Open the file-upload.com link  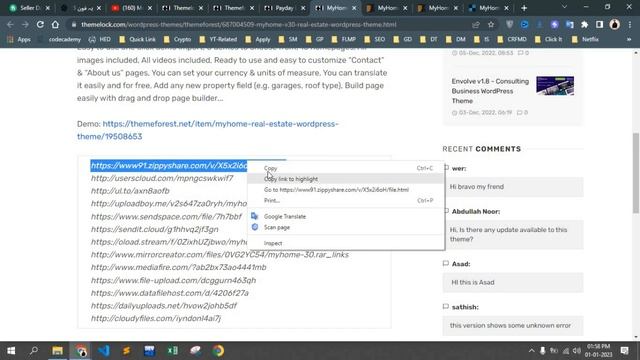(173, 280)
